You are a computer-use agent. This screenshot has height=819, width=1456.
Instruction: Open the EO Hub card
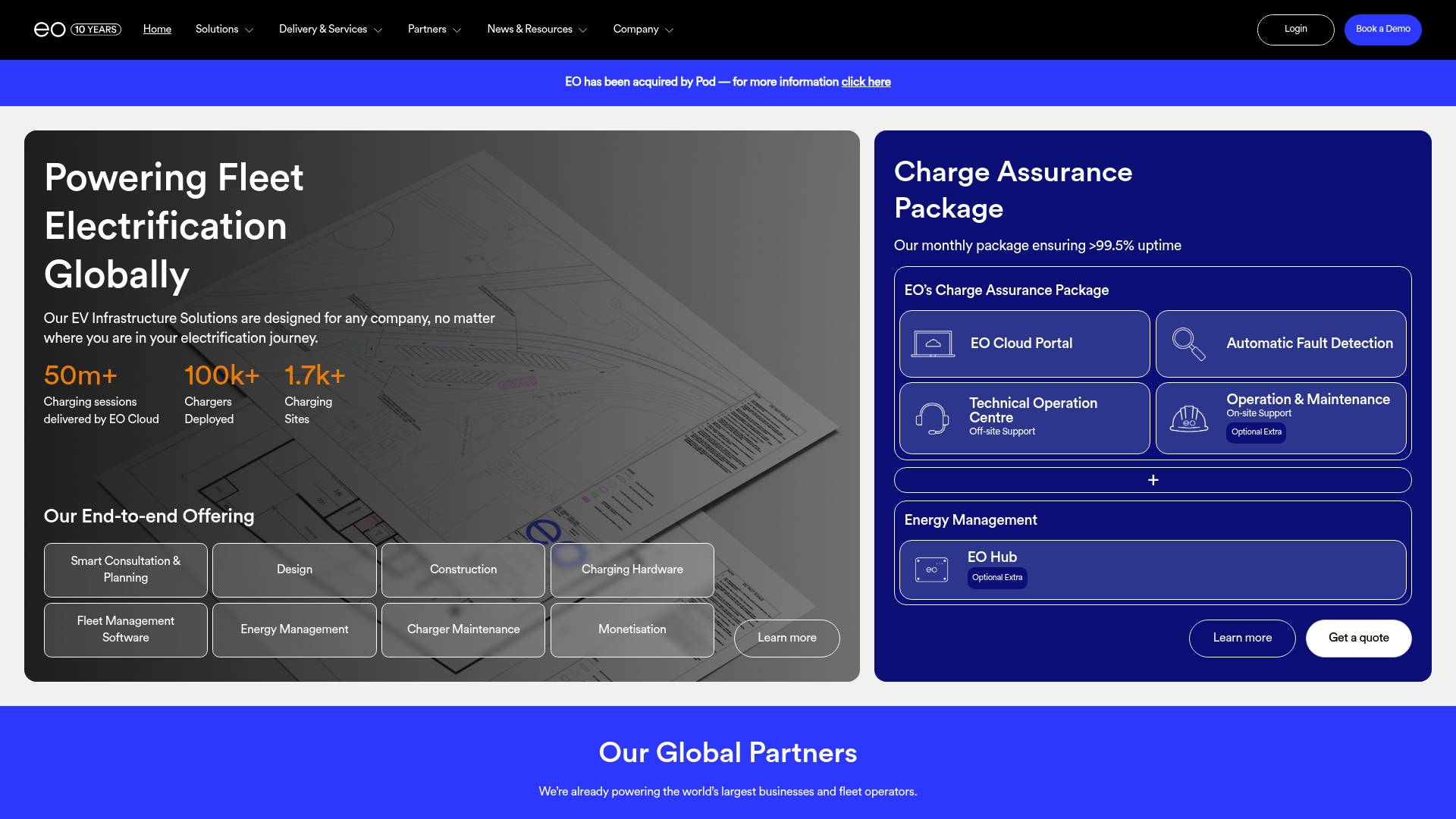[x=1153, y=570]
